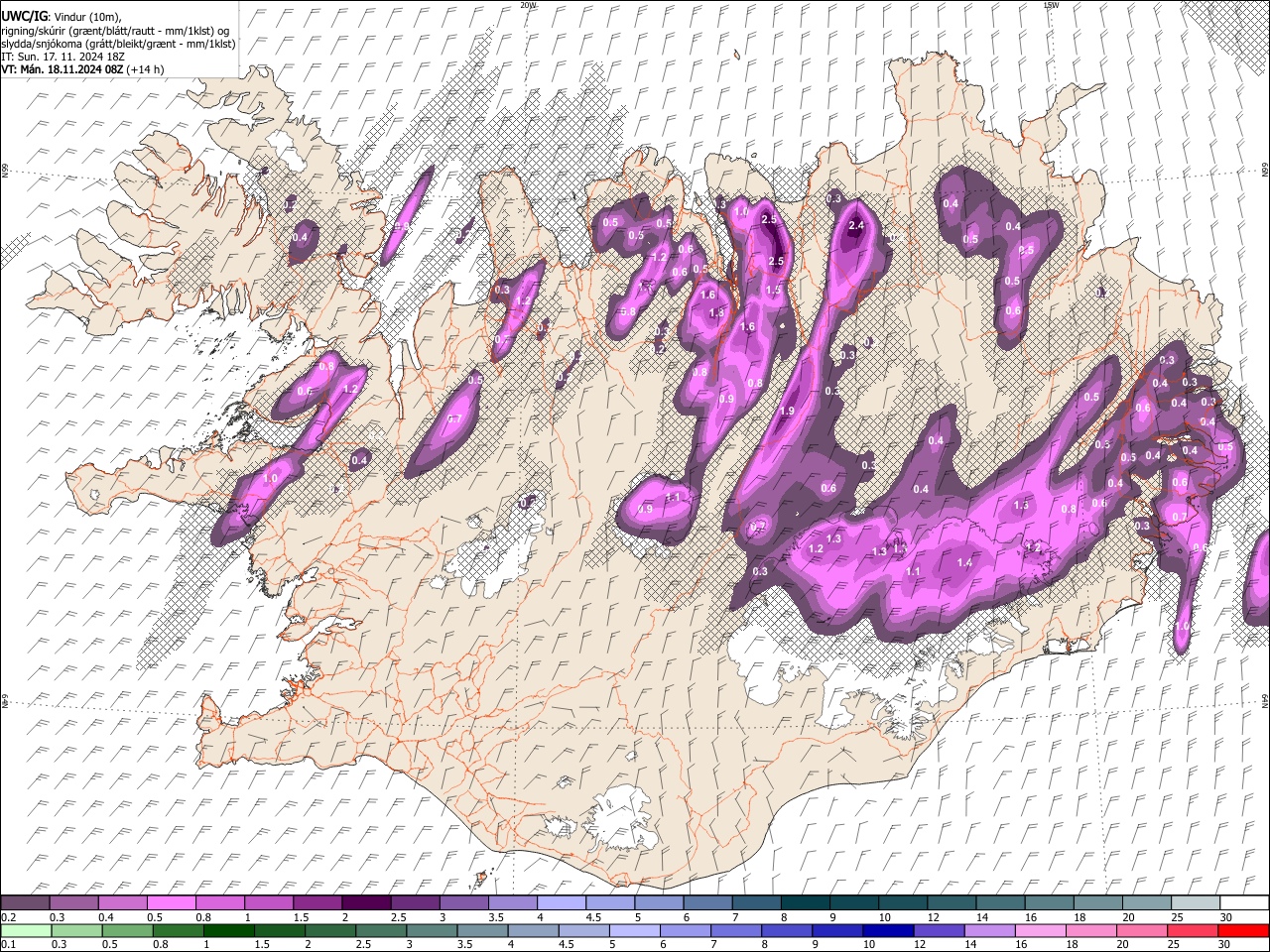The width and height of the screenshot is (1270, 952).
Task: Click the top legend swatch between 0.5 and 0.8
Action: (x=171, y=902)
